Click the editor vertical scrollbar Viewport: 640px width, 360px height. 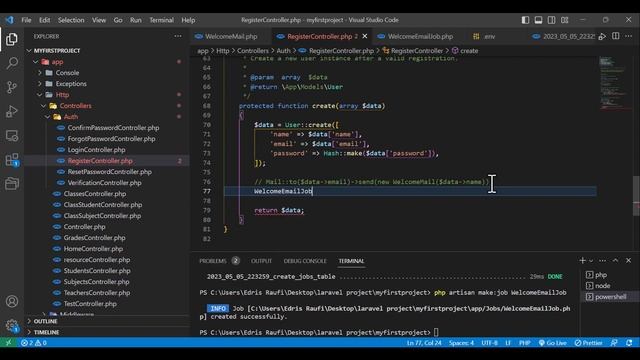[x=636, y=196]
